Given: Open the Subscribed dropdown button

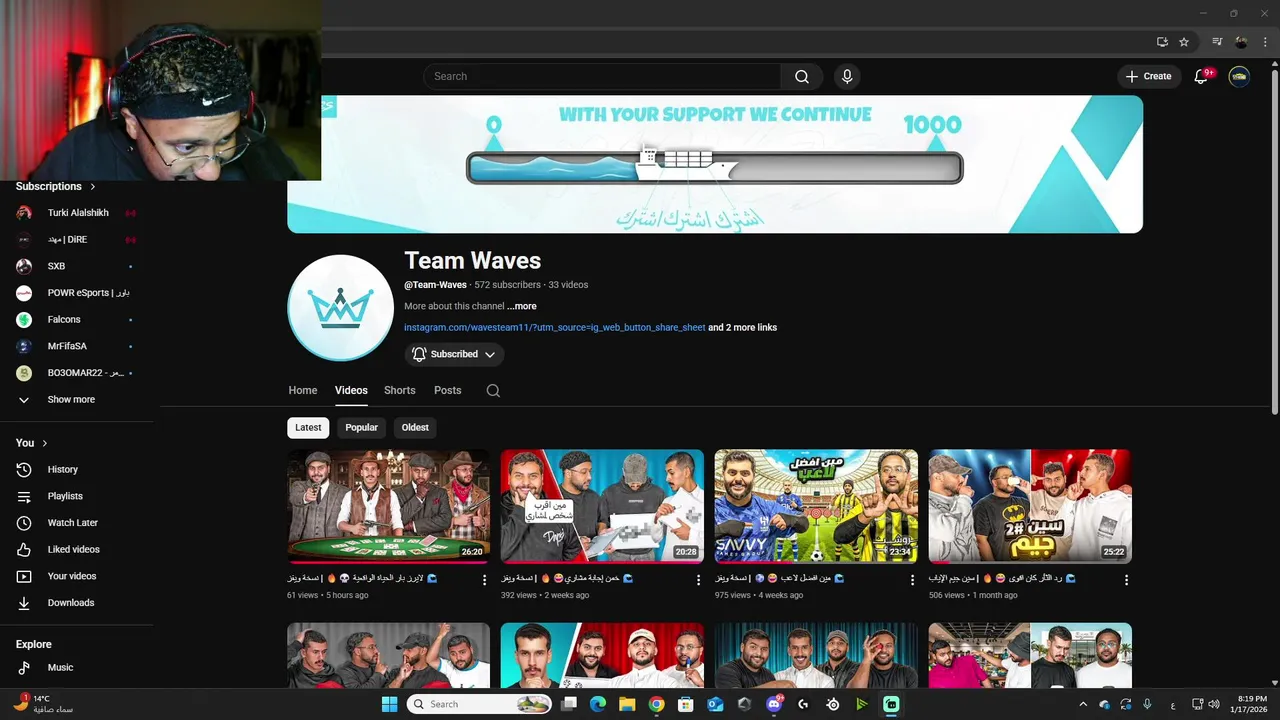Looking at the screenshot, I should tap(454, 354).
